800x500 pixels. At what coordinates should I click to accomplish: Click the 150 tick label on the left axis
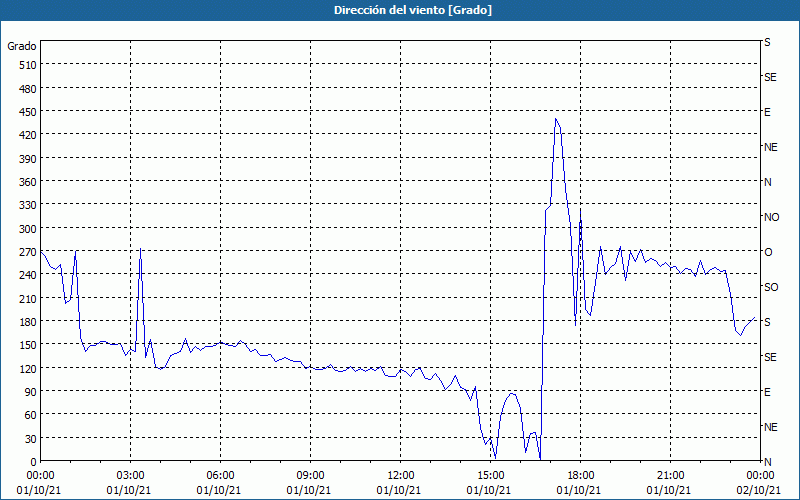coord(28,345)
